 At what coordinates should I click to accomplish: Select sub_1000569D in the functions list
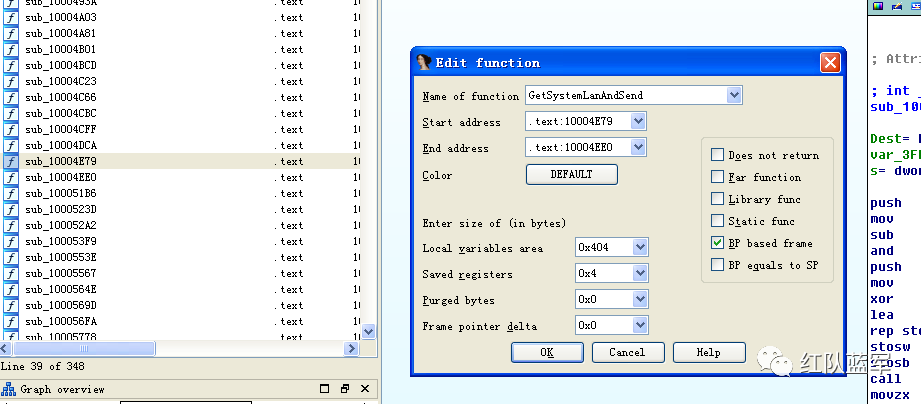(x=60, y=305)
